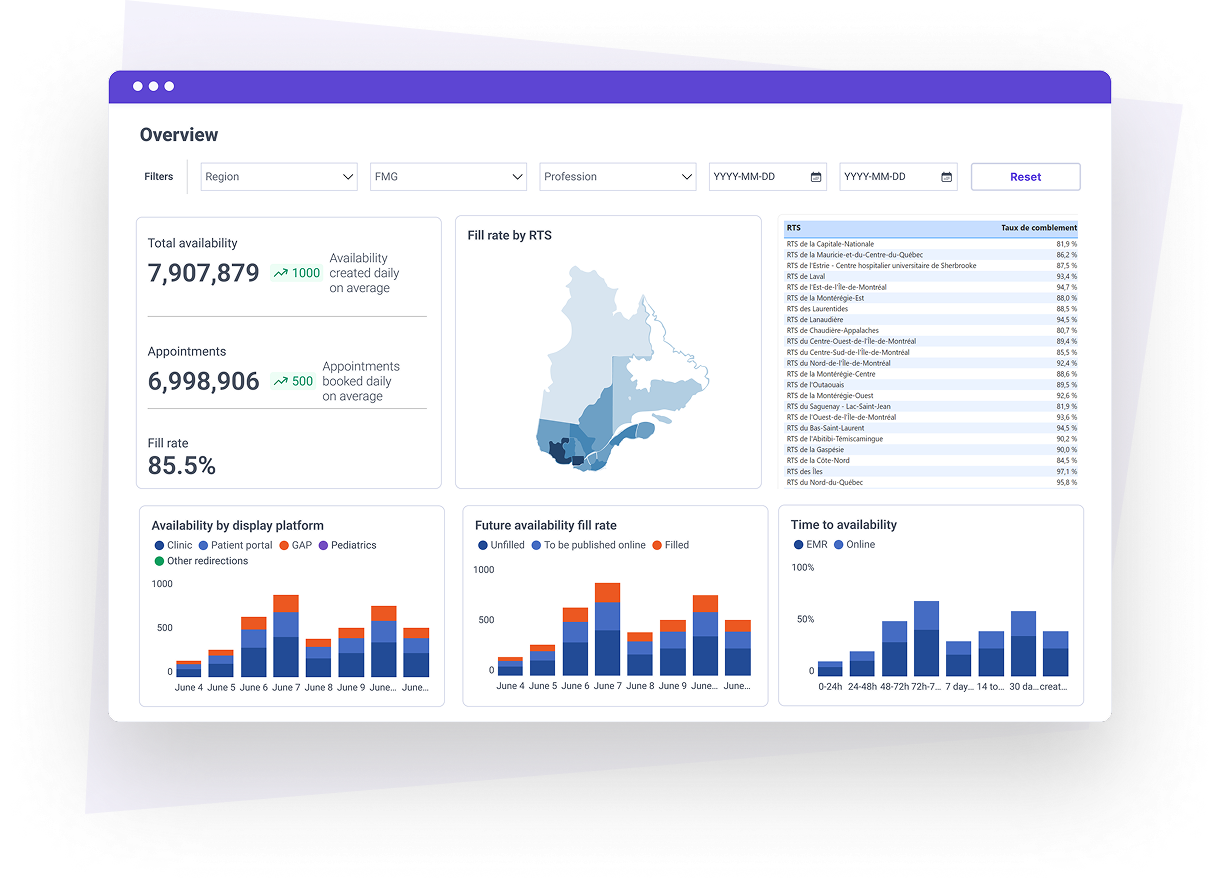
Task: Open the Profession filter dropdown
Action: [x=618, y=177]
